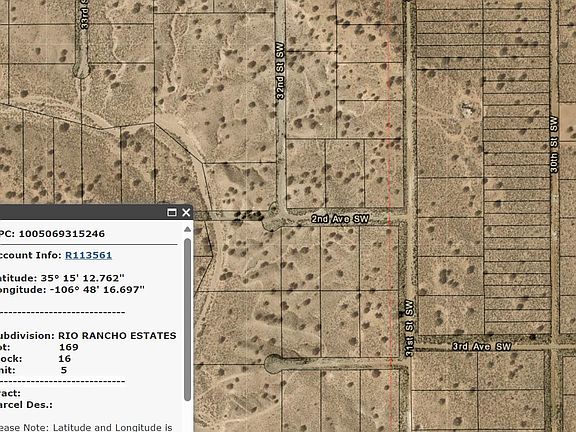Click the 30th St SW street label
Viewport: 576px width, 432px height.
click(x=554, y=144)
